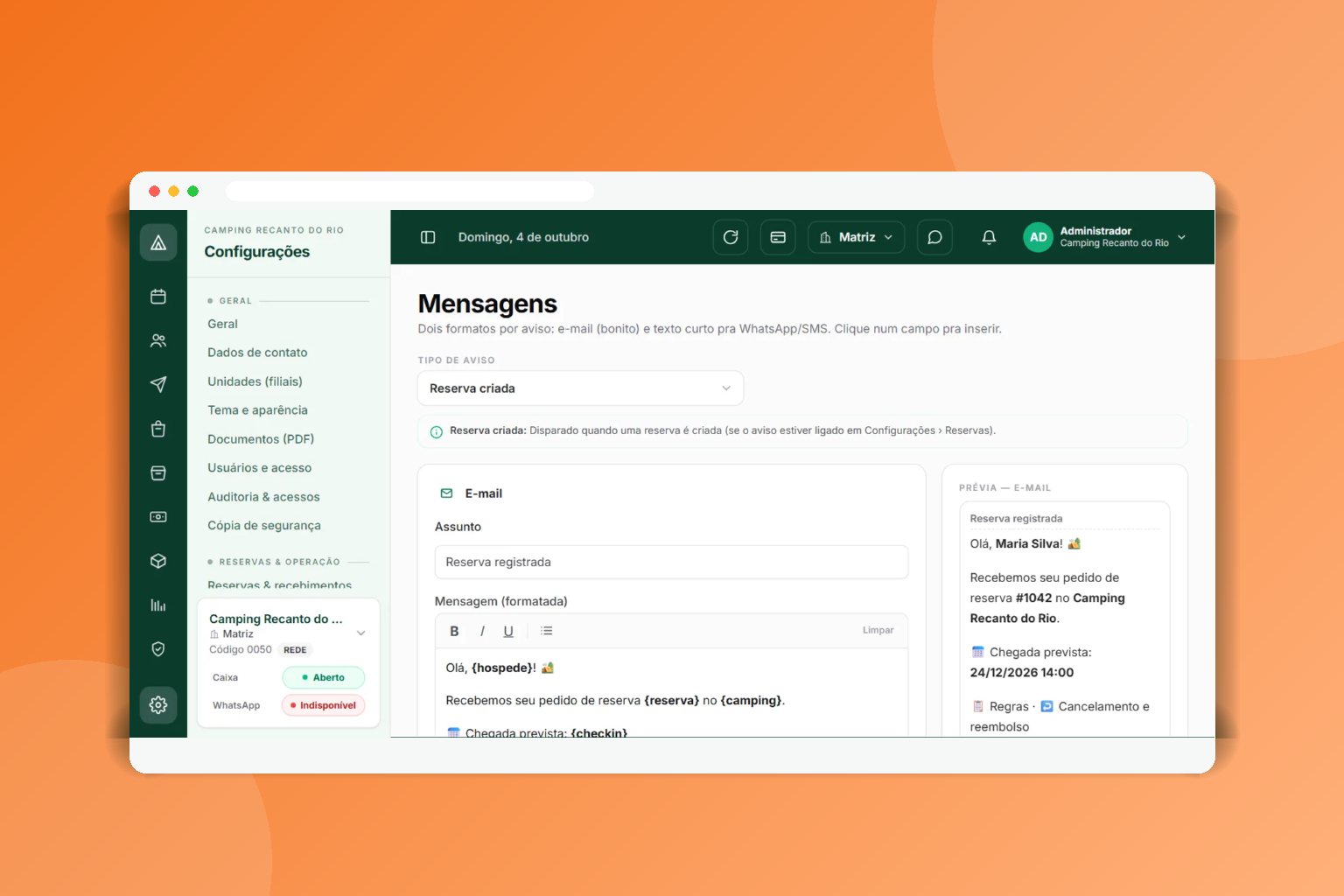Open the paper plane icon in sidebar
1344x896 pixels.
(x=158, y=384)
